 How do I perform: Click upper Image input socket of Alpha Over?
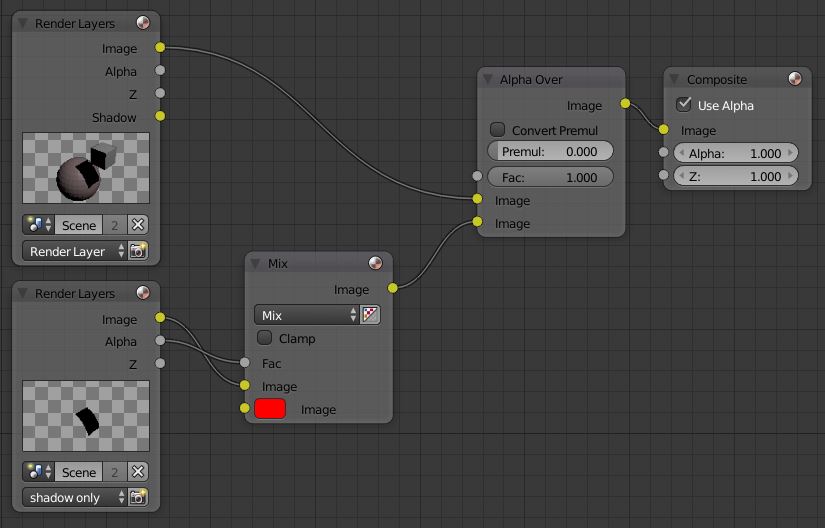pos(477,198)
